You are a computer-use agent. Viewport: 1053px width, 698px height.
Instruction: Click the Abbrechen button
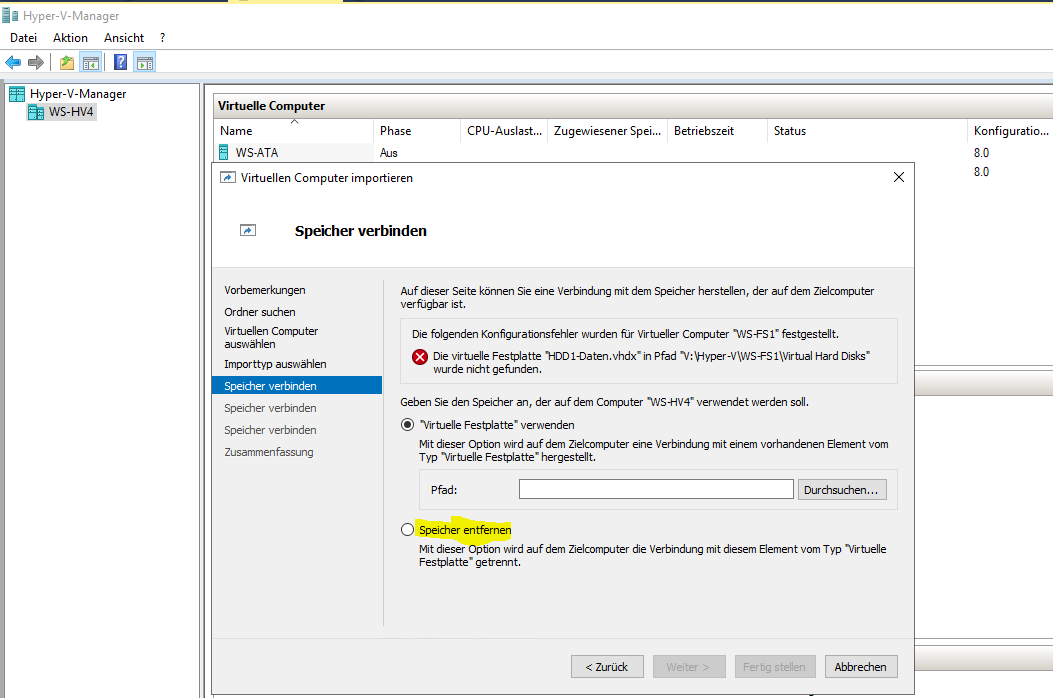[x=861, y=666]
